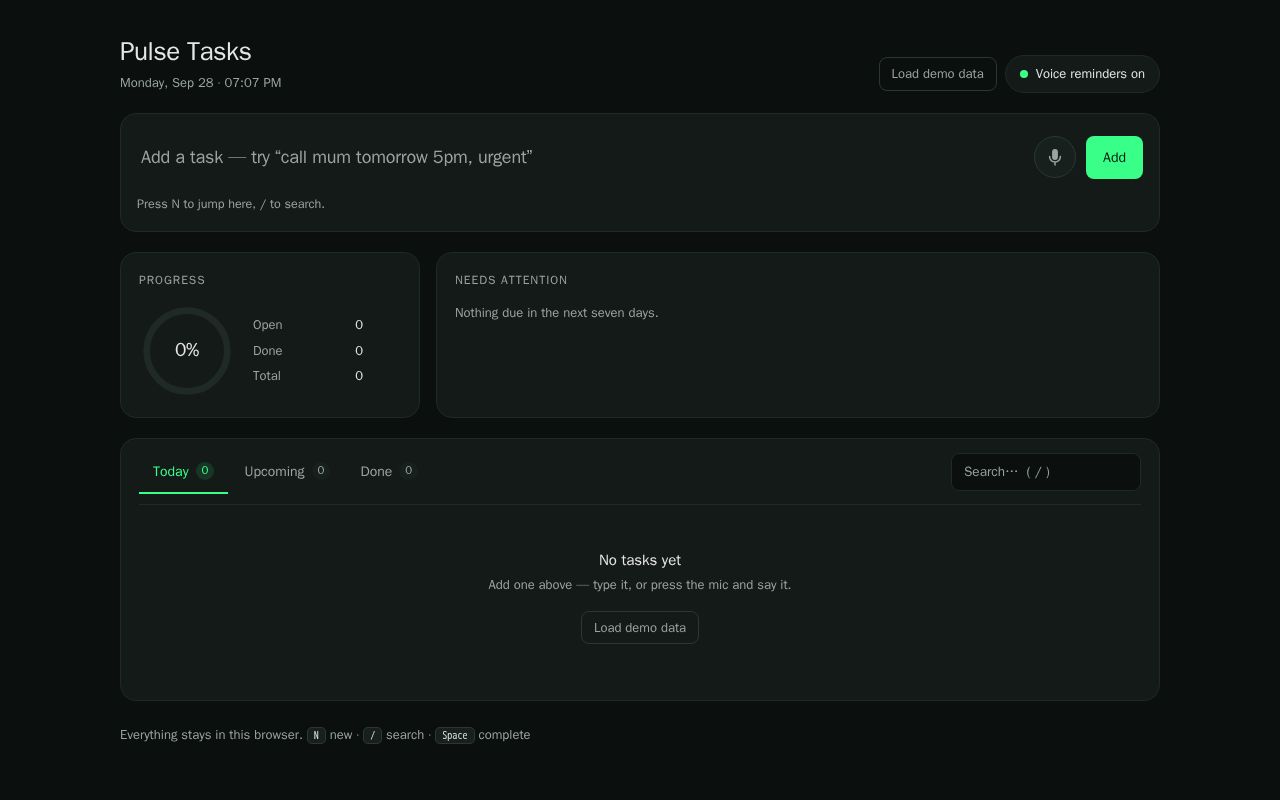This screenshot has width=1280, height=800.
Task: Click the Progress heading
Action: (172, 280)
